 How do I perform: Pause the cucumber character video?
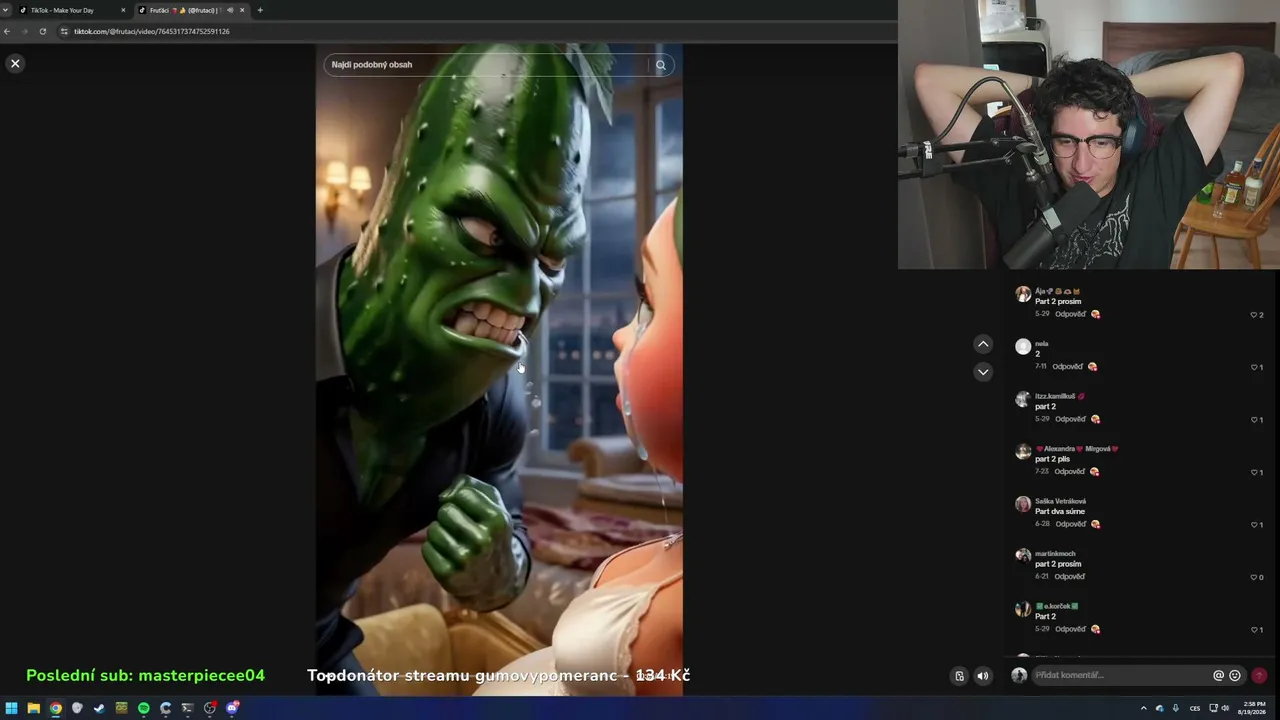(499, 369)
